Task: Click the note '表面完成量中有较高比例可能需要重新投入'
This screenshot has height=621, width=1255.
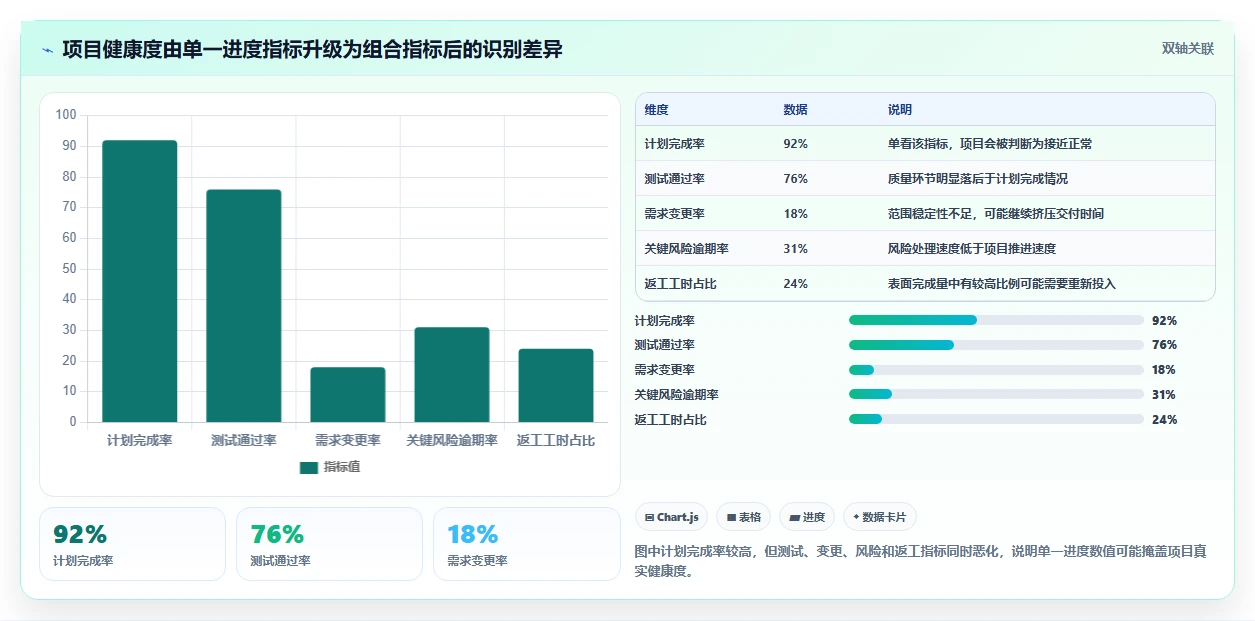Action: (1002, 284)
